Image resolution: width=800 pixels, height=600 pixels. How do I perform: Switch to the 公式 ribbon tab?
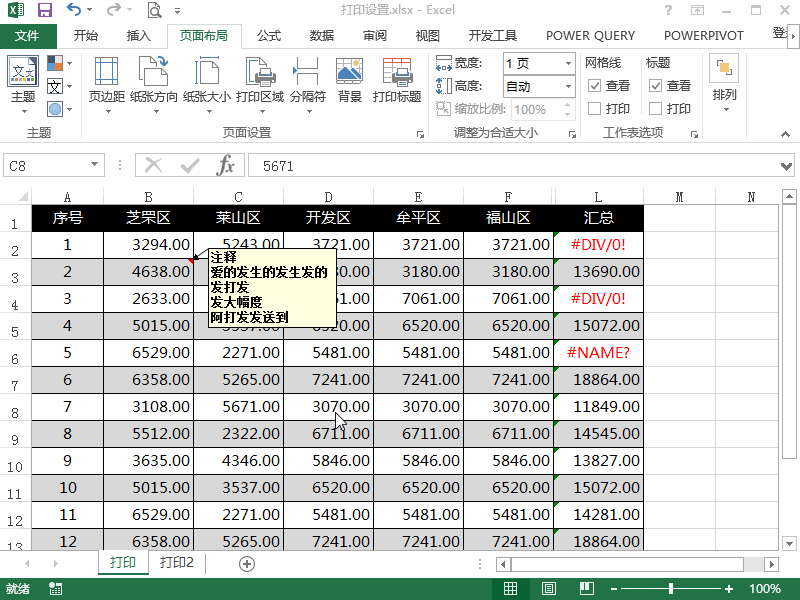click(x=267, y=35)
